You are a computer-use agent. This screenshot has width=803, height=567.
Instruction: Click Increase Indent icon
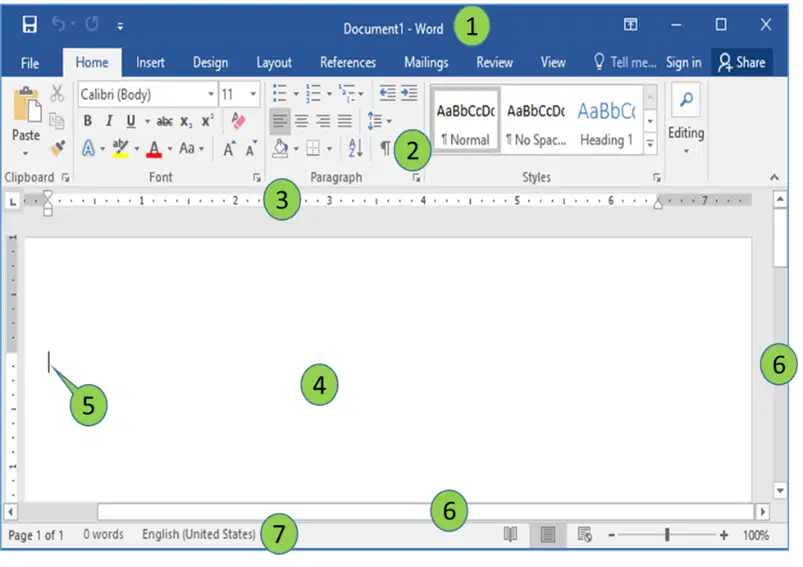(409, 93)
